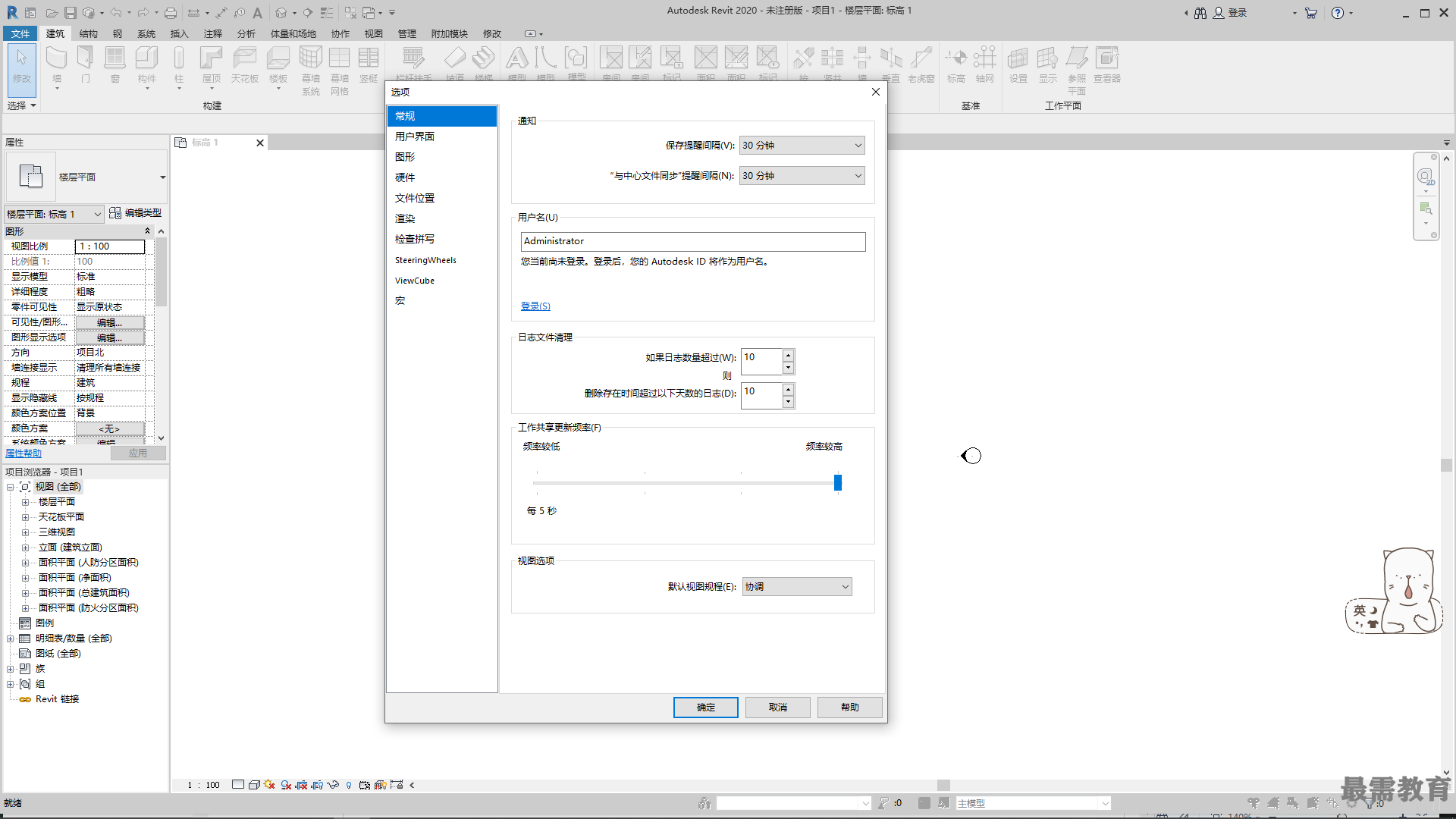
Task: Select the Level (标高) datum tool
Action: (x=955, y=64)
